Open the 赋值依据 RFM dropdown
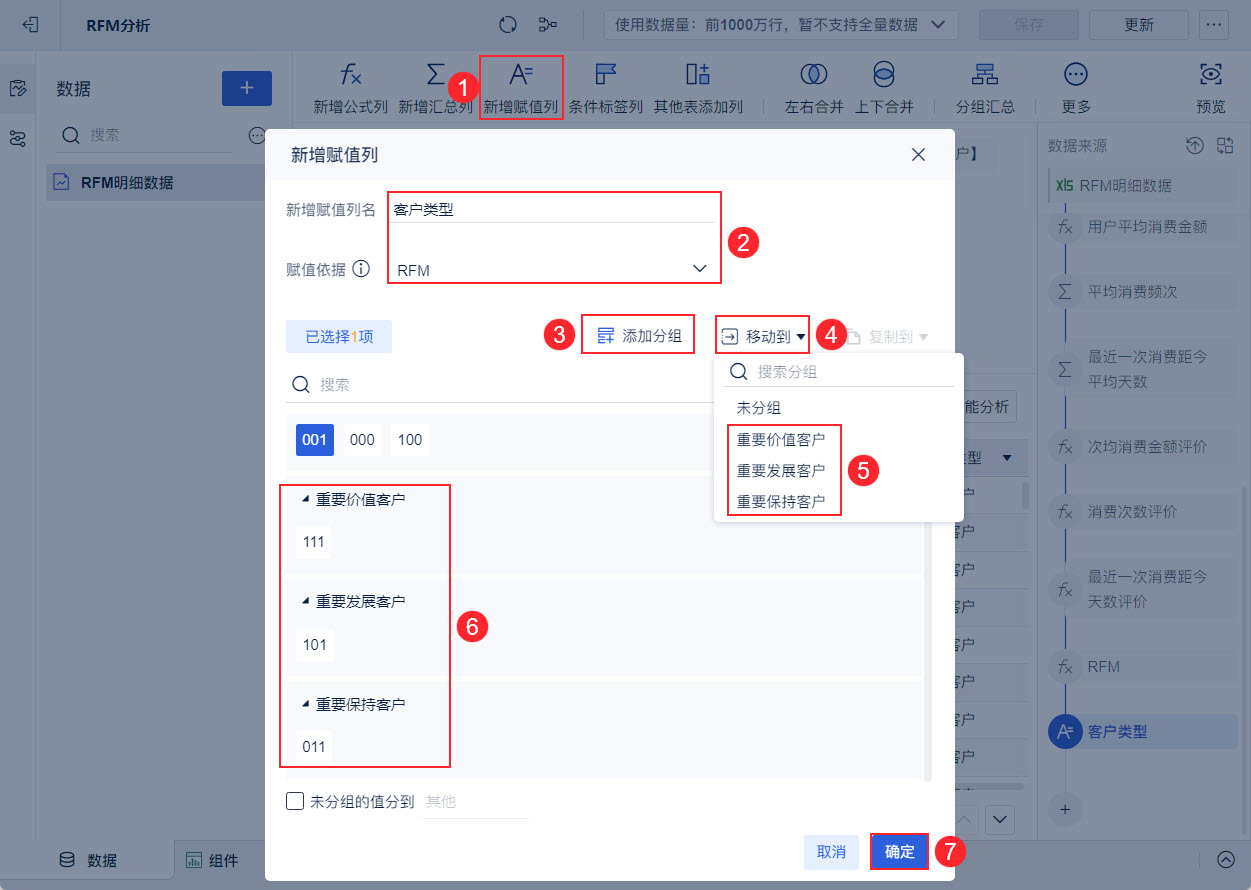 [553, 269]
